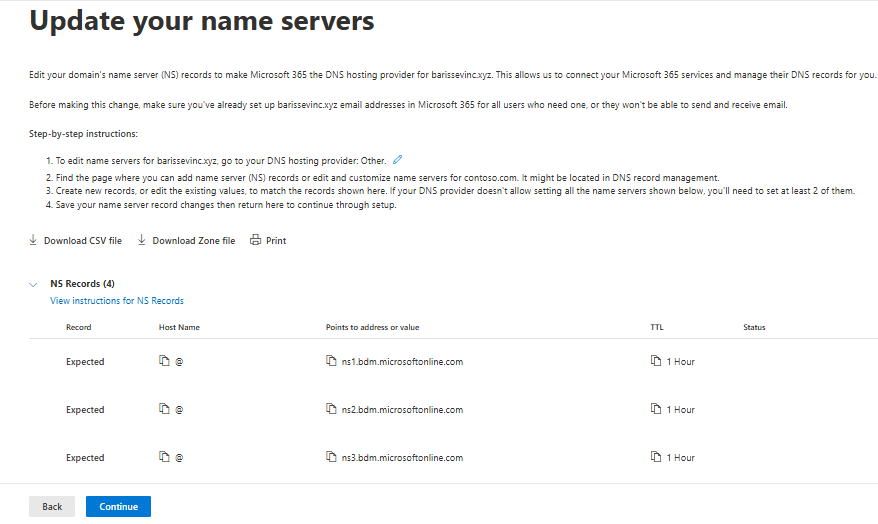The width and height of the screenshot is (878, 524).
Task: Copy the 1 Hour TTL for the ns3 row
Action: tap(656, 457)
